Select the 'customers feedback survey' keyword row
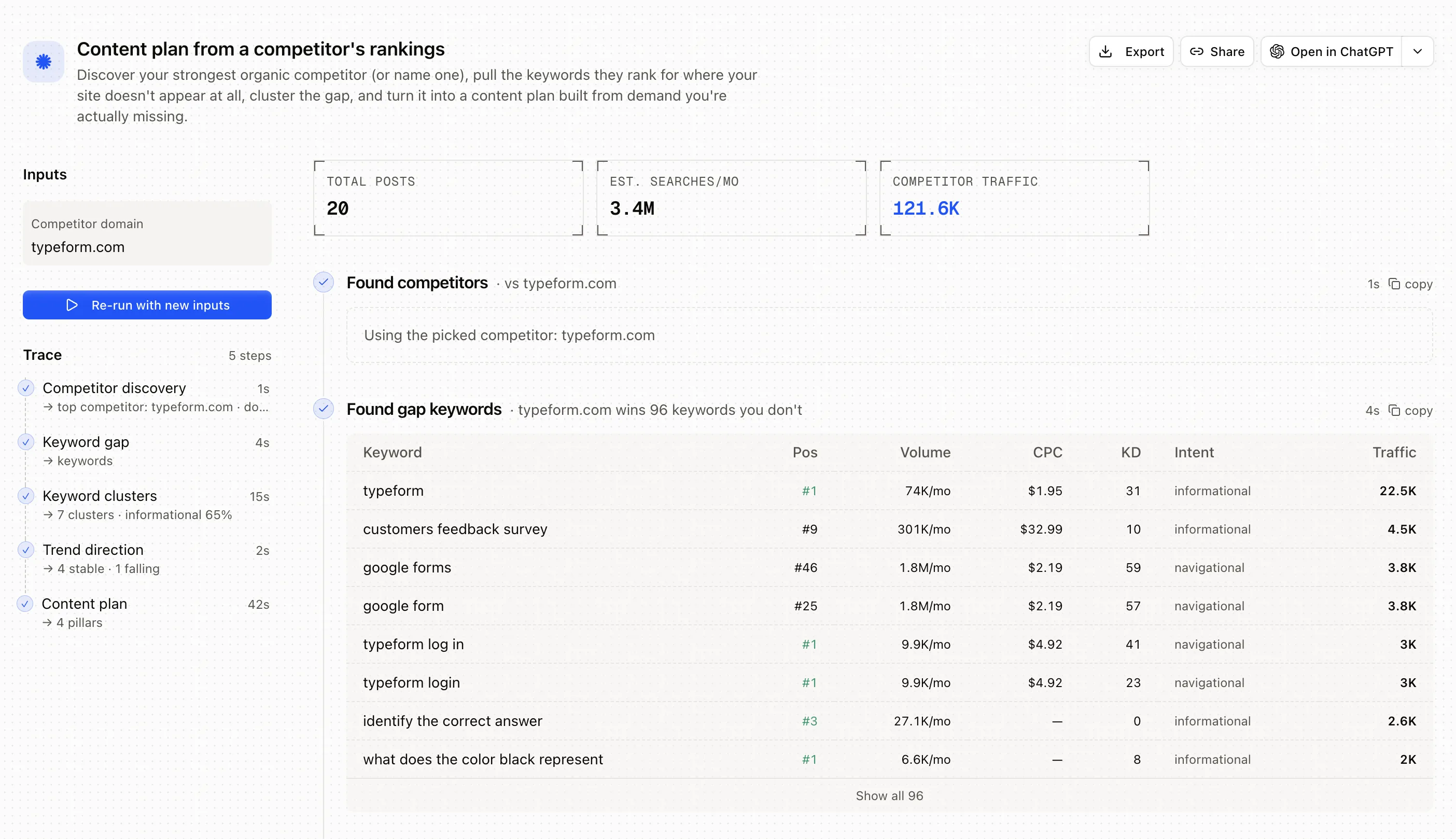1456x839 pixels. point(889,529)
